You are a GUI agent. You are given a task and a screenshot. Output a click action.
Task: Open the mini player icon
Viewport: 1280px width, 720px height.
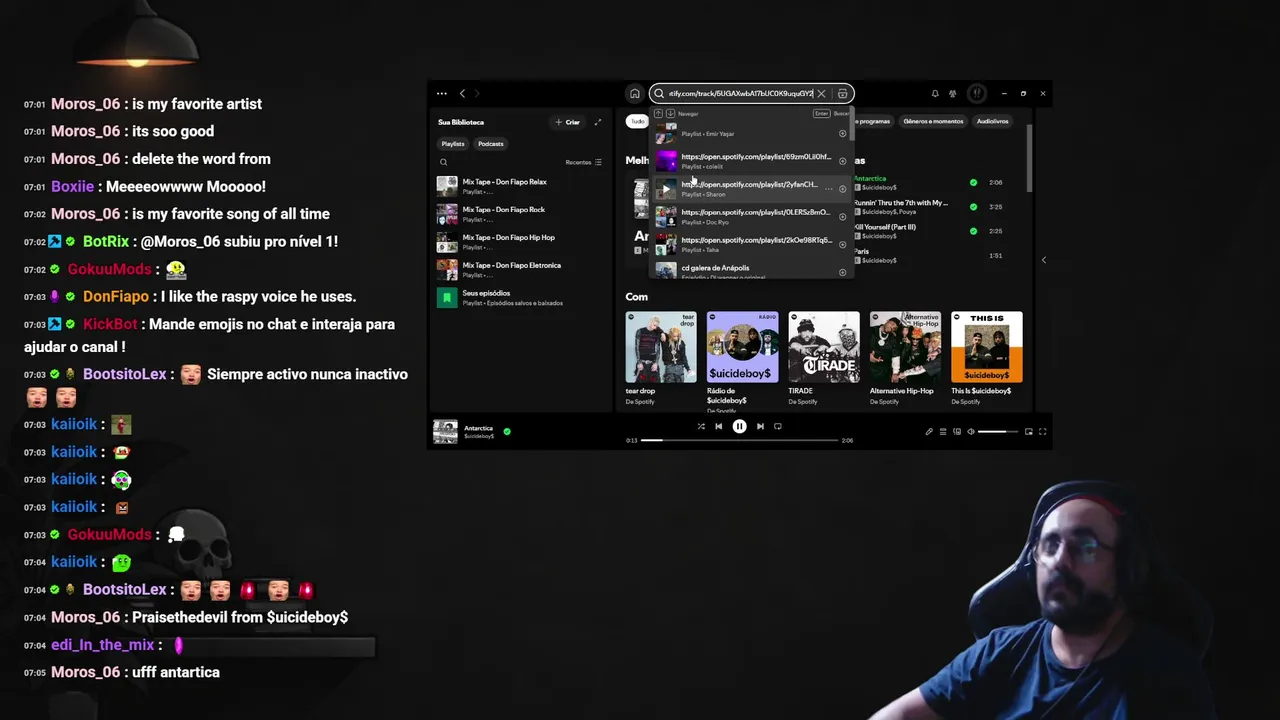click(x=1028, y=432)
